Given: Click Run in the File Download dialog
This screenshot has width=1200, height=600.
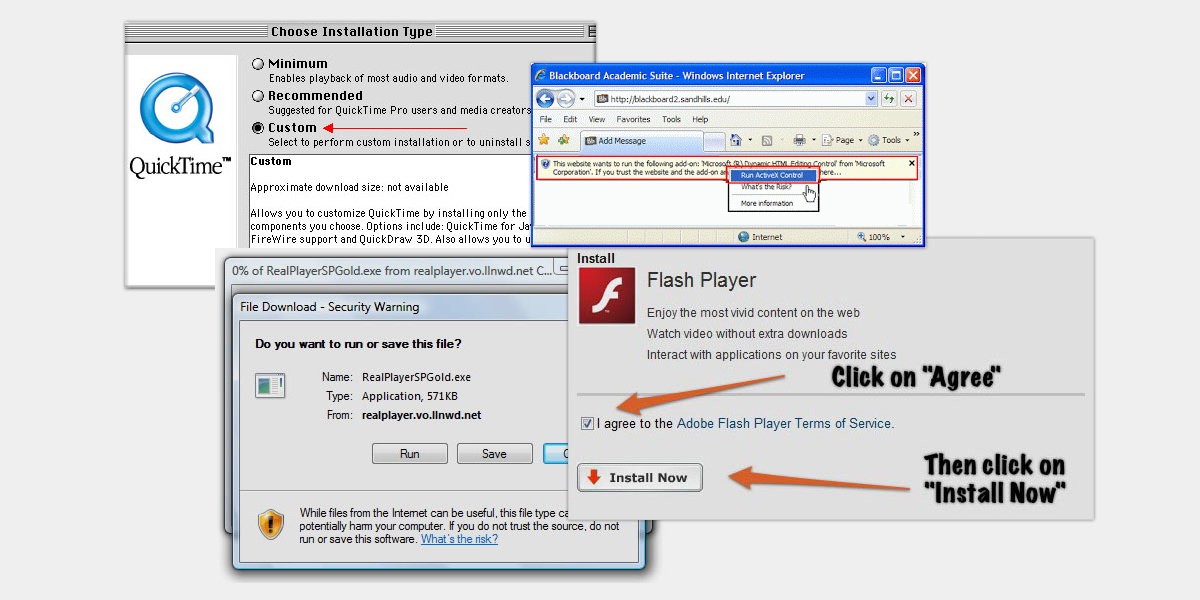Looking at the screenshot, I should click(410, 454).
